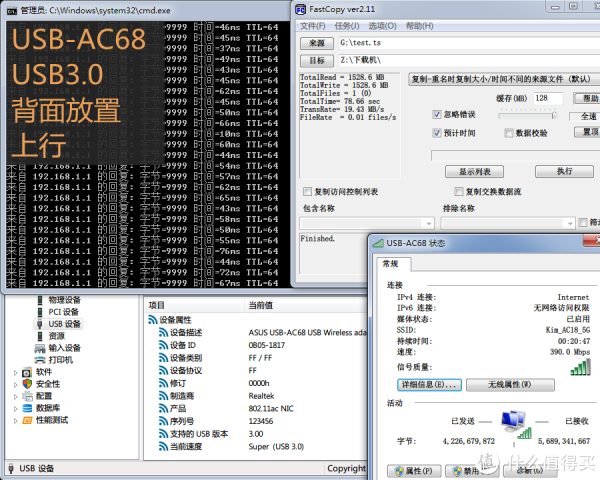This screenshot has height=480, width=600.
Task: Open the 包含名称 combo box dropdown
Action: [x=428, y=223]
